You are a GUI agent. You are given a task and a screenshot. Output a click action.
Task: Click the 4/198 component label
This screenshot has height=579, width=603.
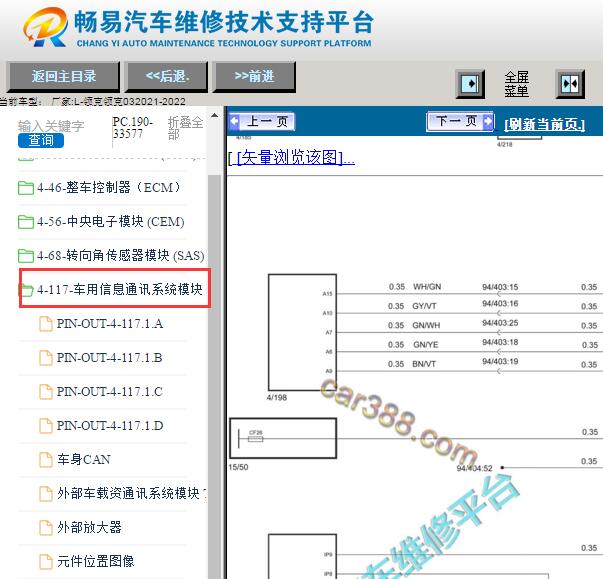pyautogui.click(x=277, y=398)
